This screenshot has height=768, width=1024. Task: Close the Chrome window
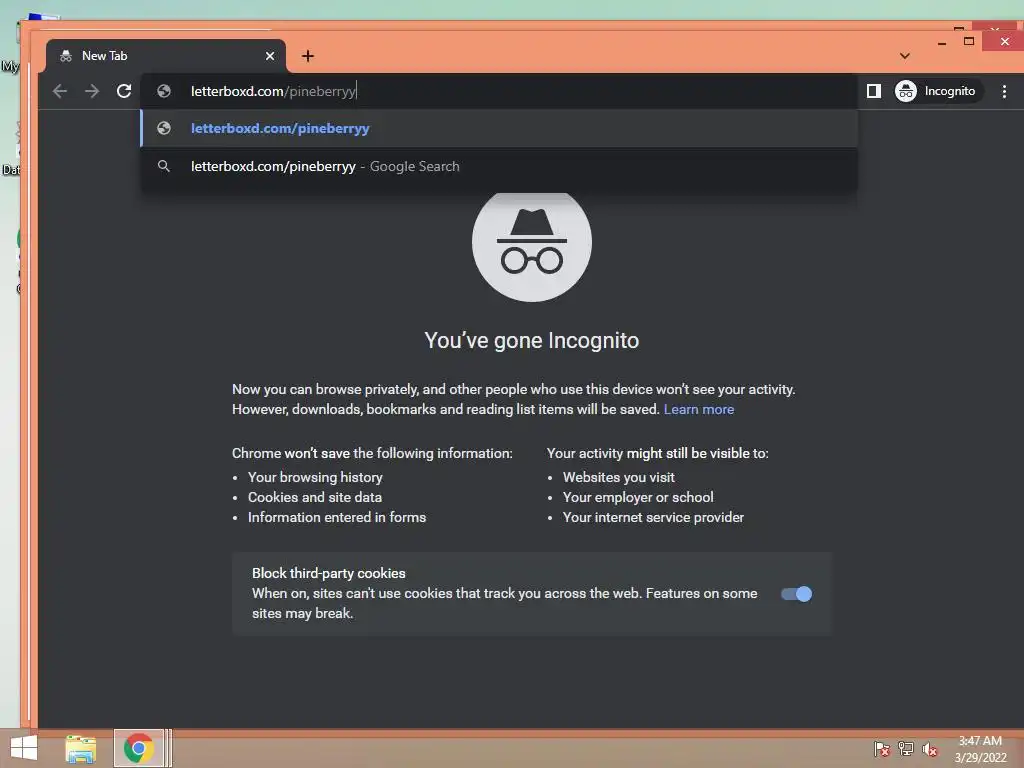point(1004,42)
